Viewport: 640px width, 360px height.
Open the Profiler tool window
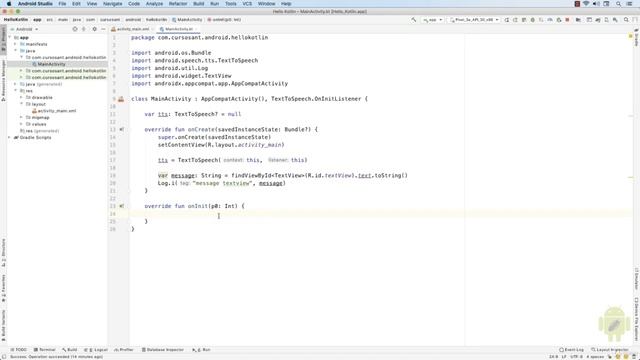pos(124,350)
